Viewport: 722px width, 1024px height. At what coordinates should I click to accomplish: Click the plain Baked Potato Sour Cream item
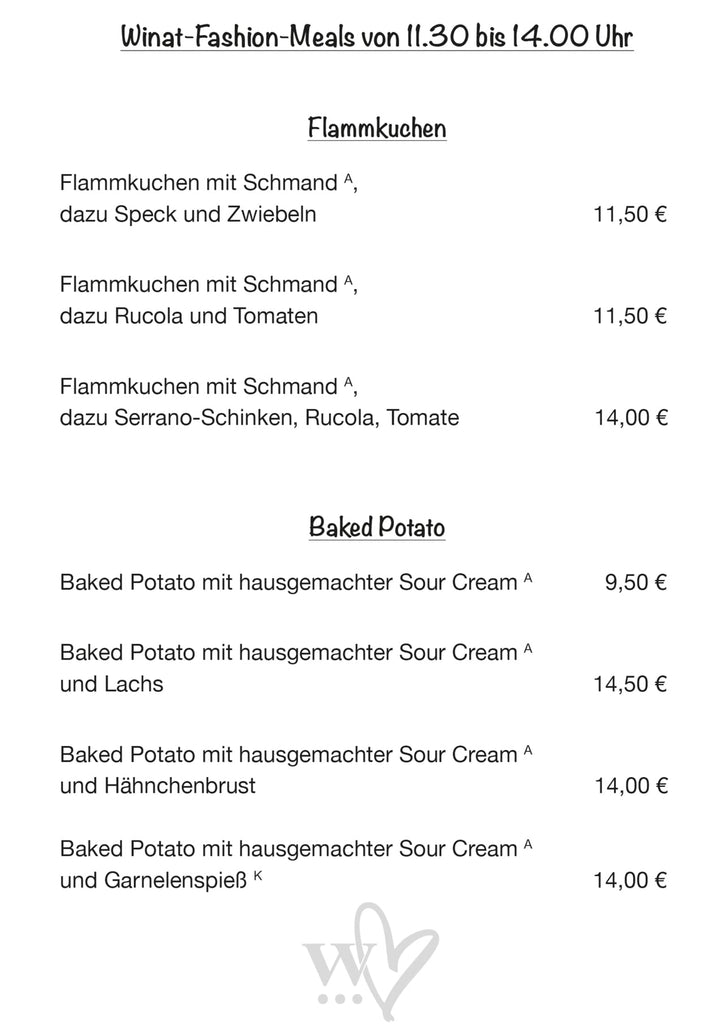pos(288,582)
